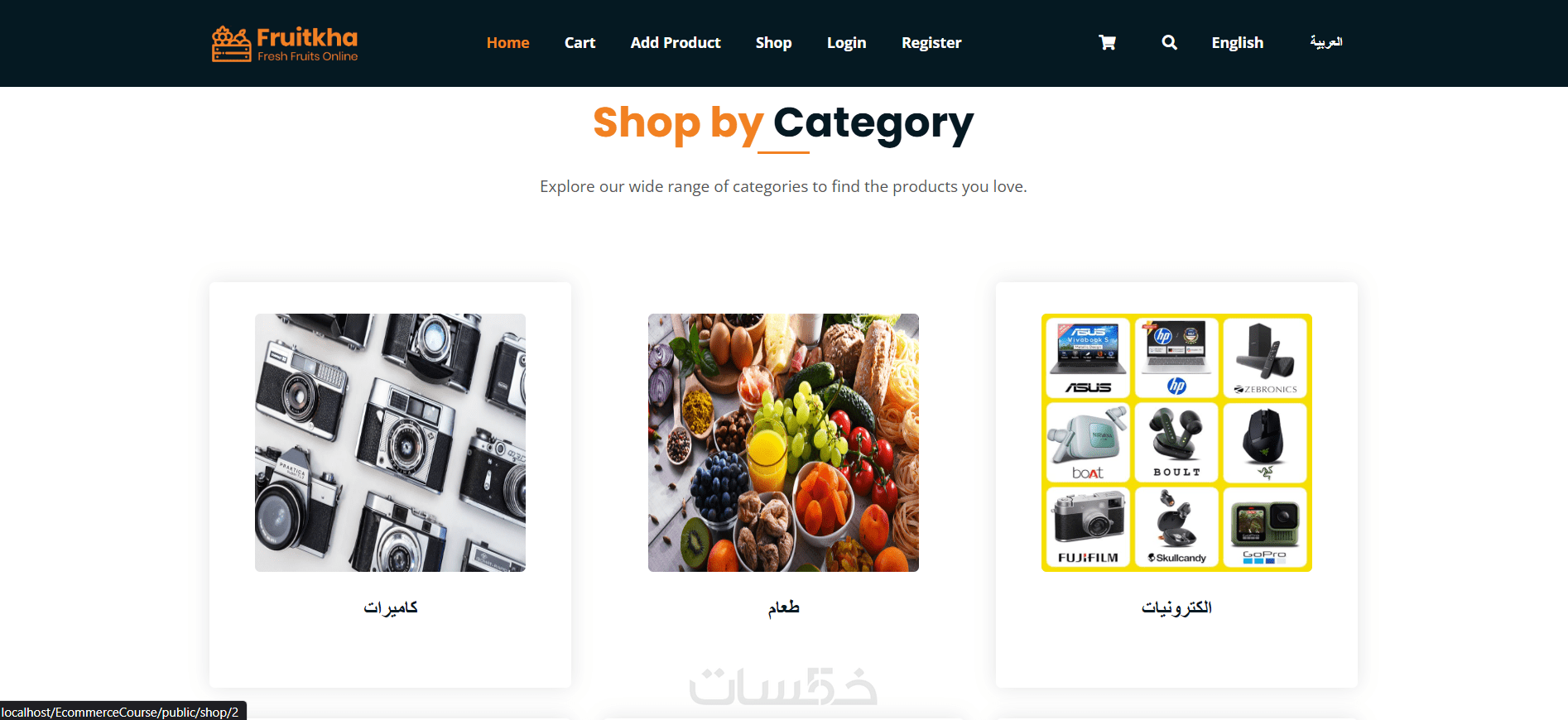Click the Fruitkha logo
Screen dimensions: 1568x720
pos(285,44)
